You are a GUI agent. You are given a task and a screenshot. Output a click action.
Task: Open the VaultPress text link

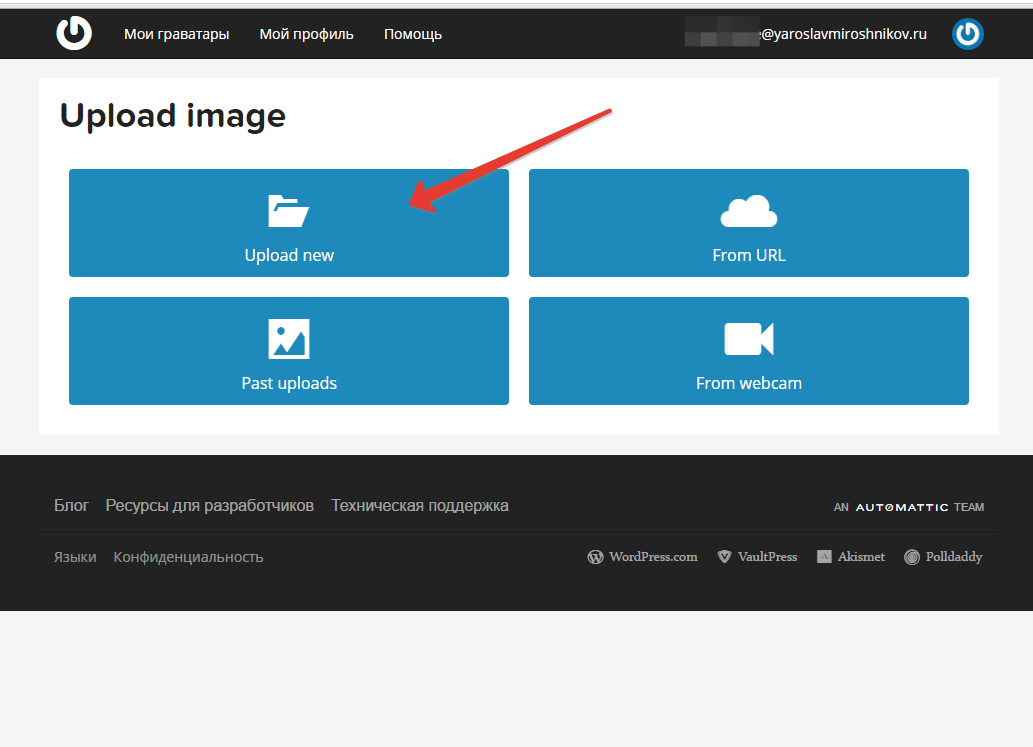[x=768, y=557]
